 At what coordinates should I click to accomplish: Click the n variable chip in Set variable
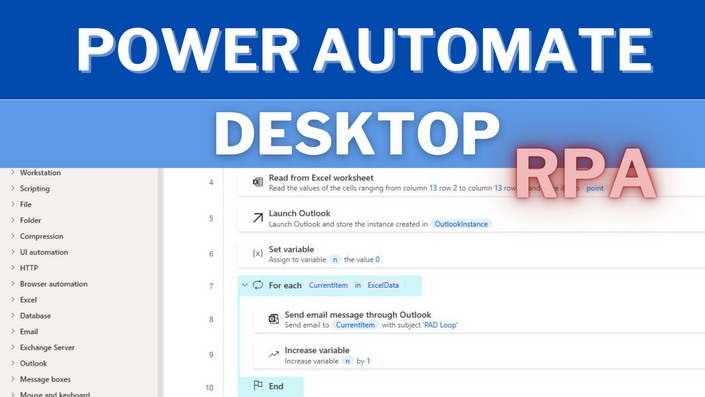point(335,259)
